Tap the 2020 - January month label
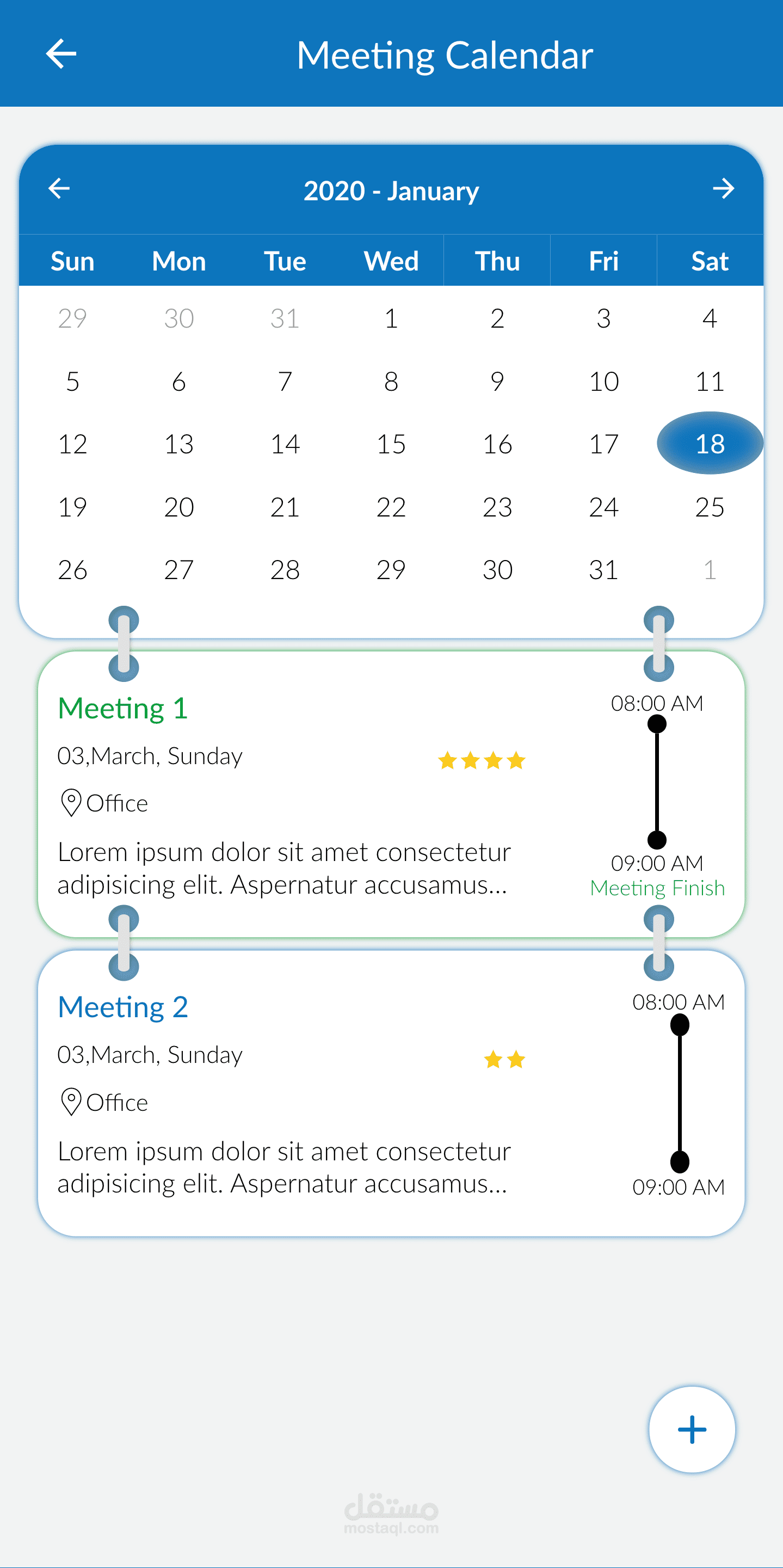The width and height of the screenshot is (783, 1568). (391, 190)
